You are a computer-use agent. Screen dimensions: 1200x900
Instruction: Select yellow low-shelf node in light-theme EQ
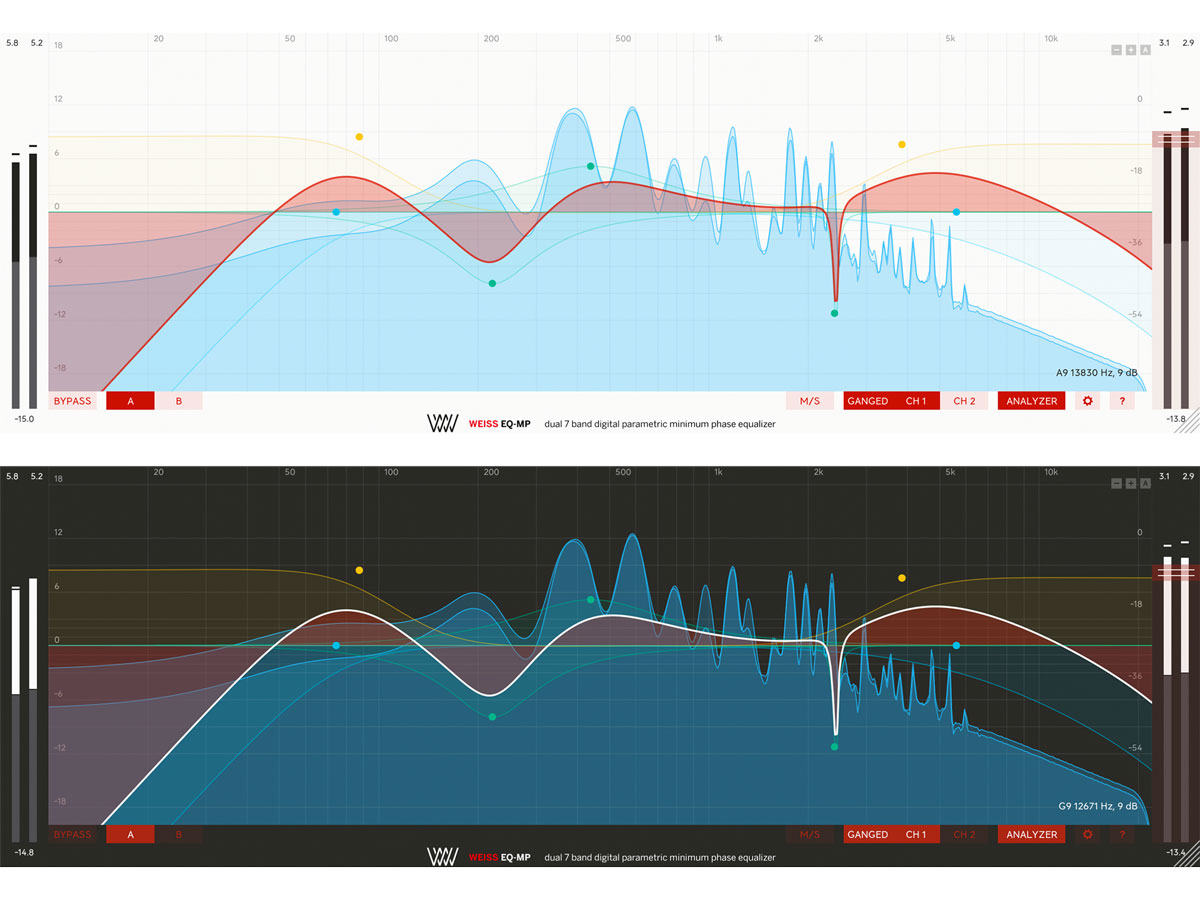click(359, 137)
